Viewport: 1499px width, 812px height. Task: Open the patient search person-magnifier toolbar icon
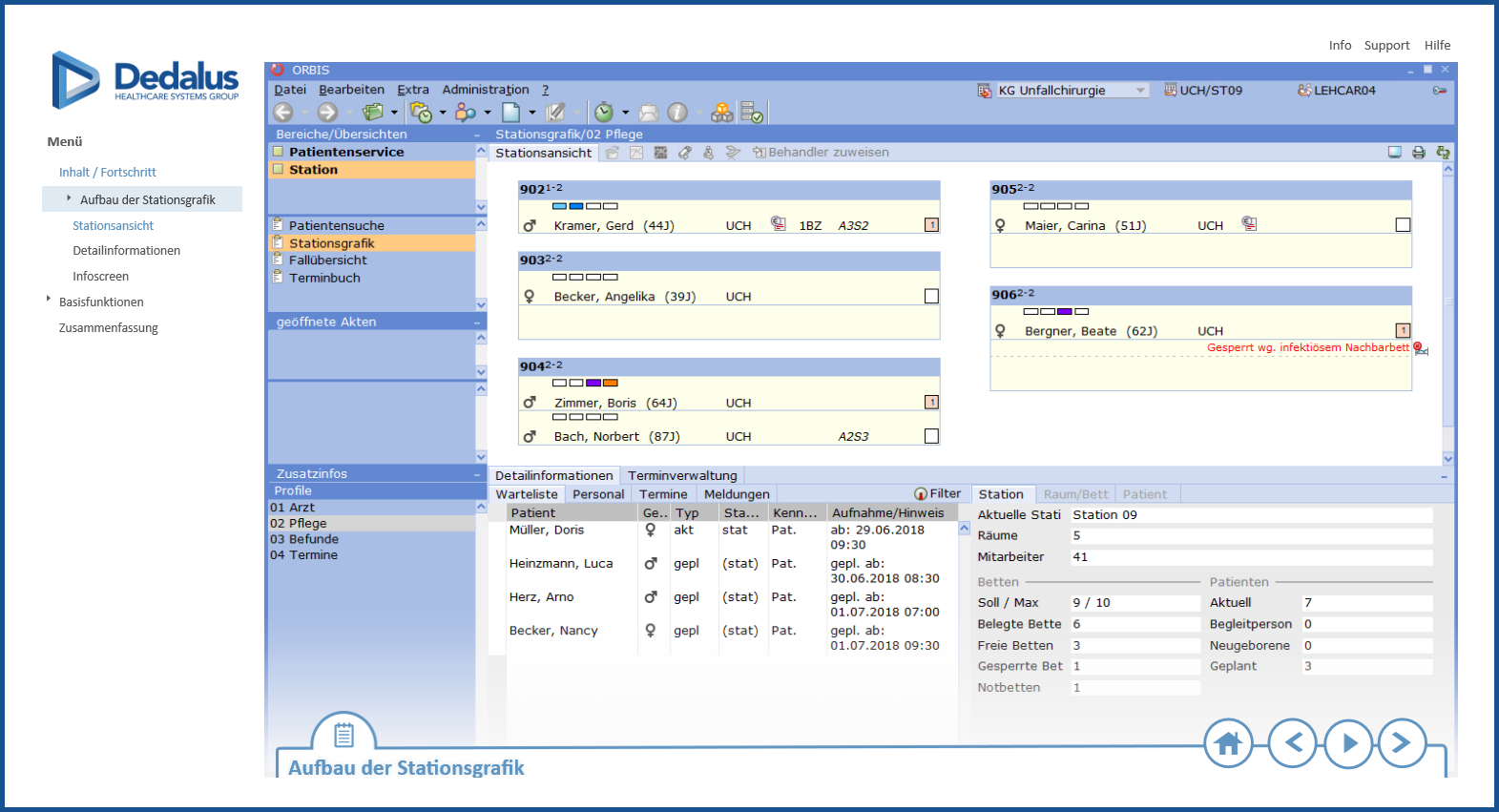tap(466, 113)
